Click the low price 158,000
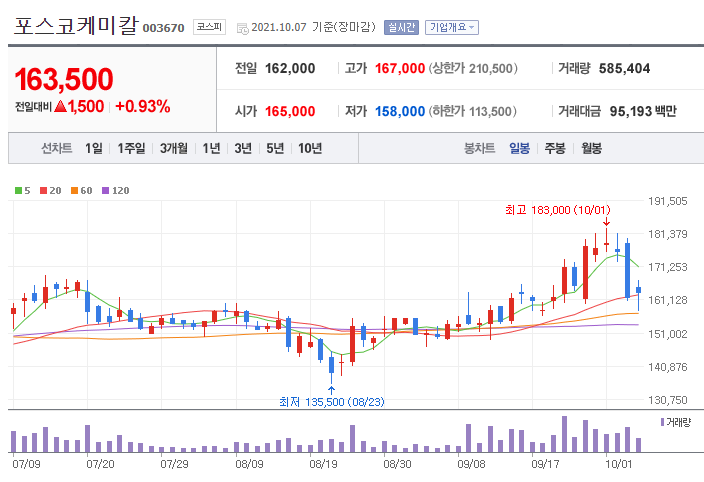704x482 pixels. pos(400,111)
